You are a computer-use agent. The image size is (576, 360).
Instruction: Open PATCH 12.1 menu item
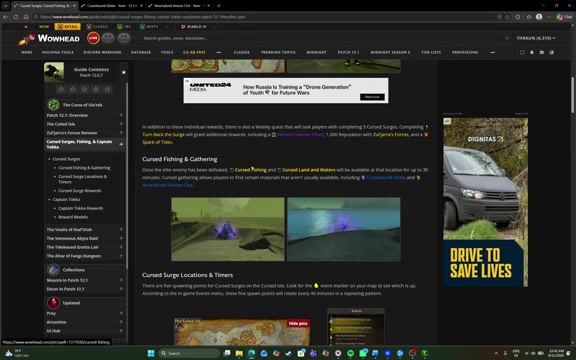(x=348, y=52)
